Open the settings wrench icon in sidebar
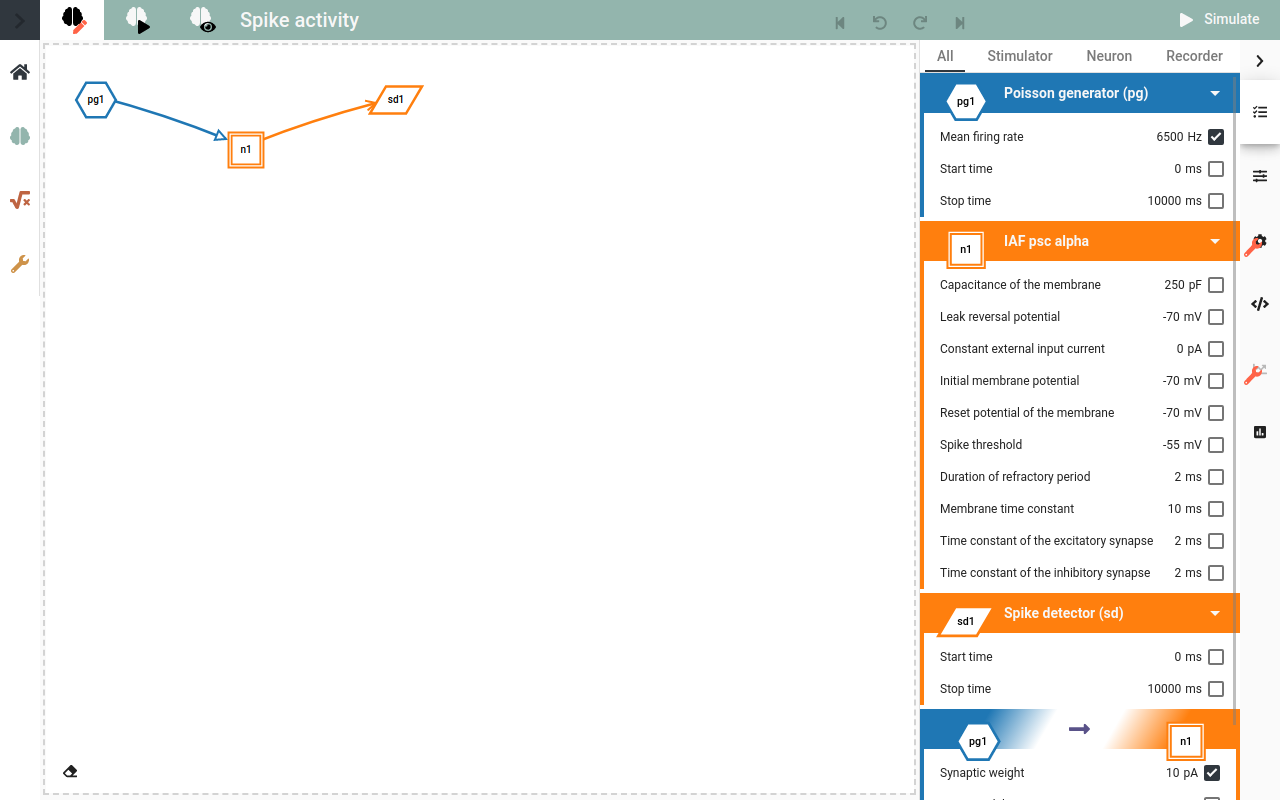Viewport: 1280px width, 800px height. pyautogui.click(x=20, y=264)
